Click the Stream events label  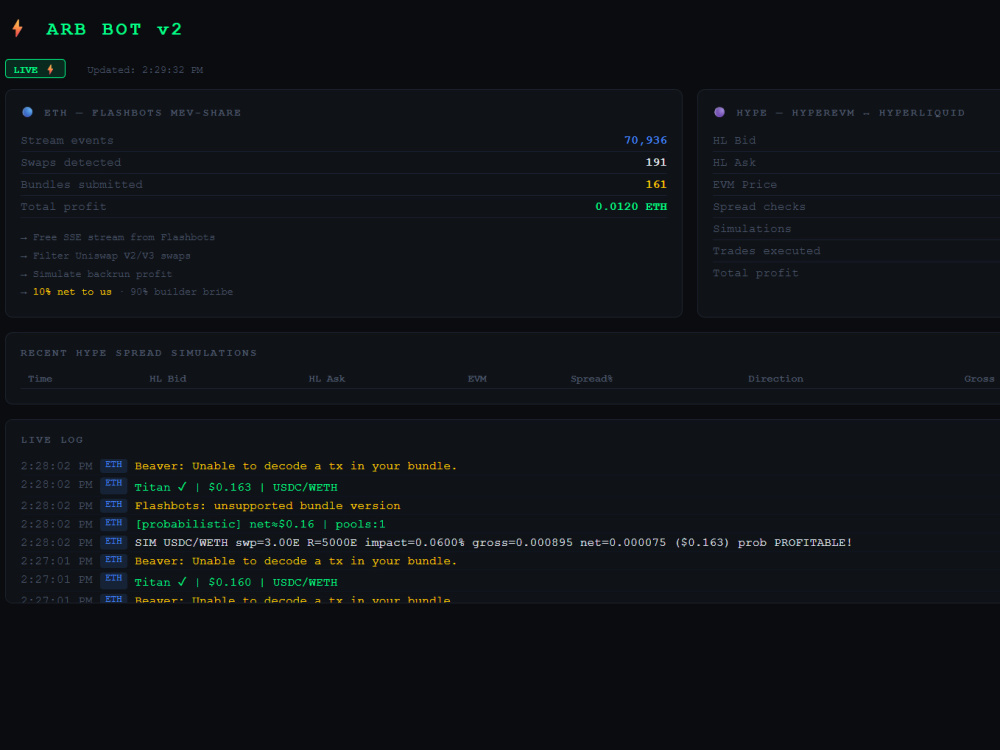[x=67, y=140]
